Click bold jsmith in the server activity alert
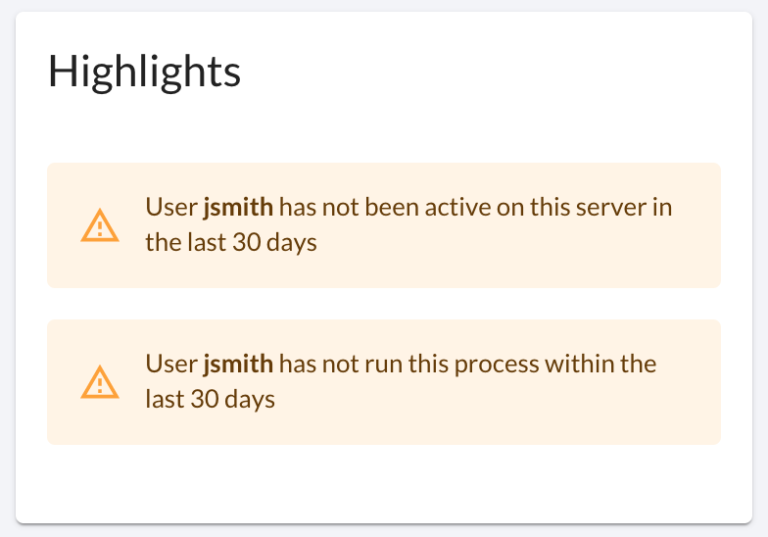Viewport: 768px width, 537px height. (x=238, y=207)
